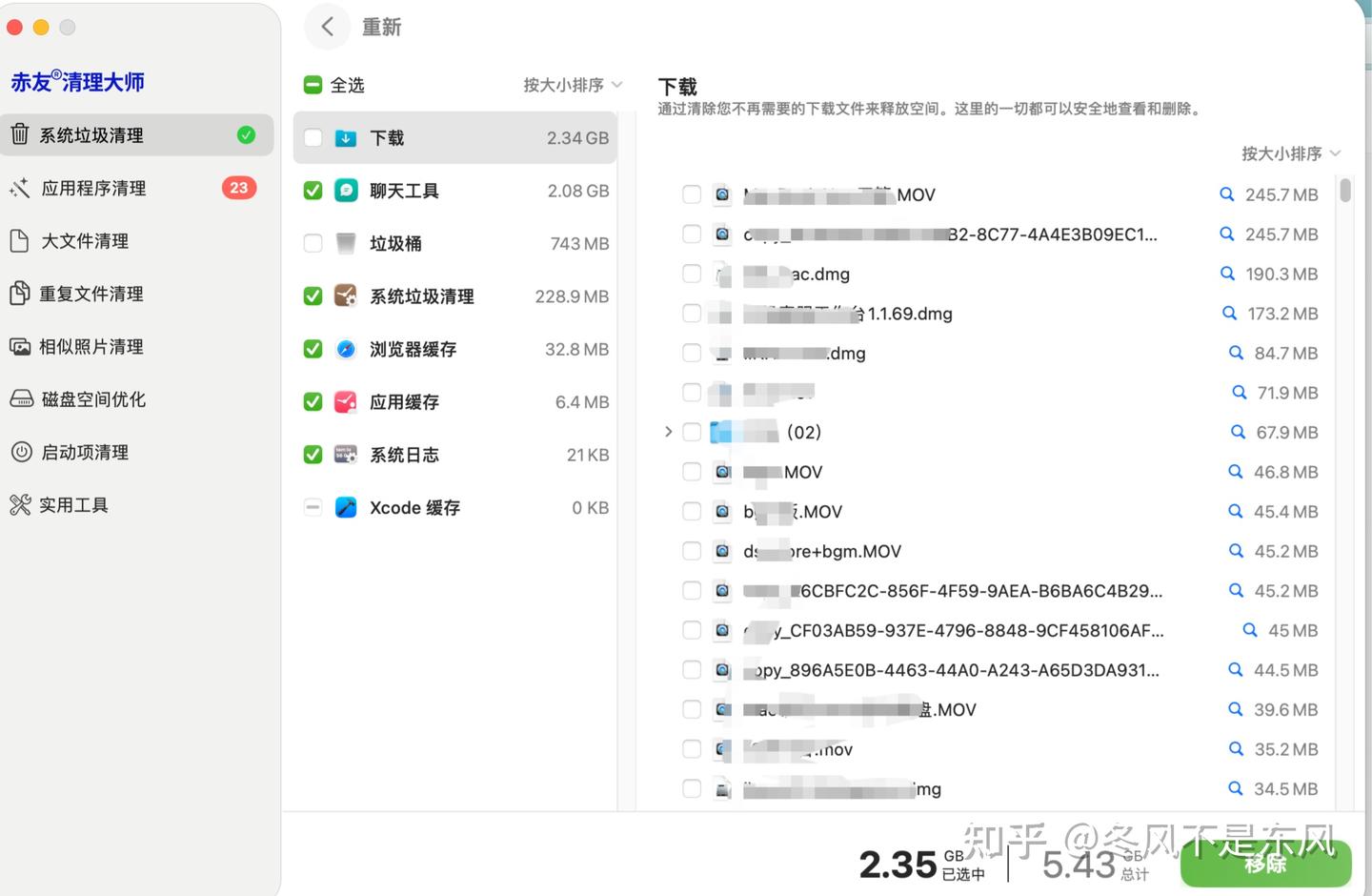Click the trash bin icon for 垃圾桶
The width and height of the screenshot is (1372, 896).
tap(346, 243)
